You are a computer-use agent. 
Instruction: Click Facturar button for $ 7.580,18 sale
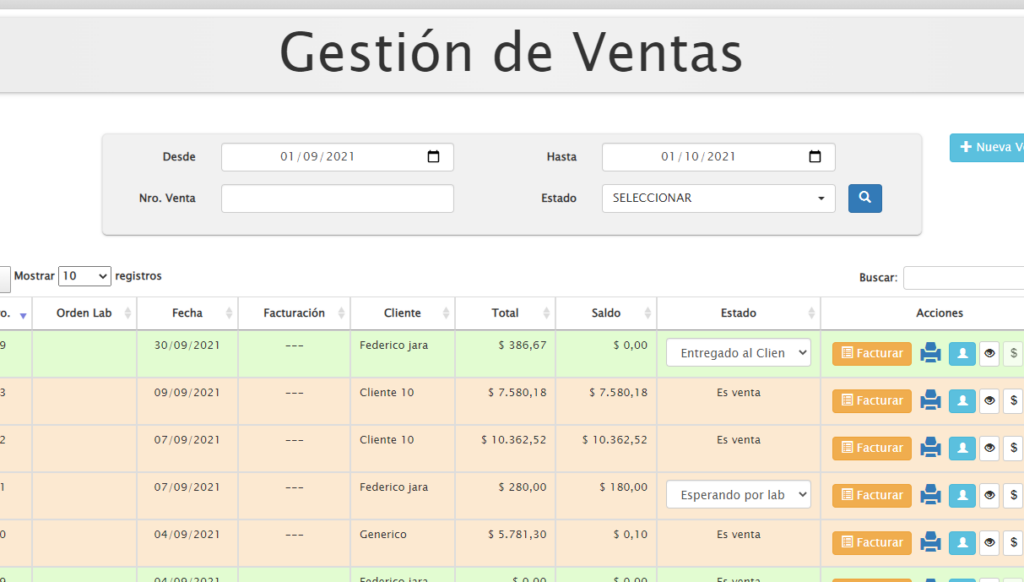[871, 400]
